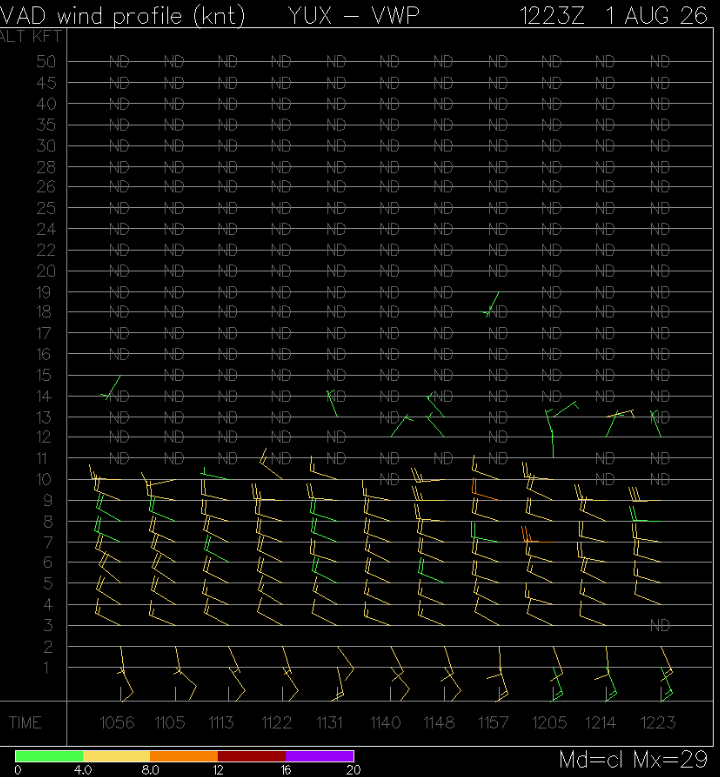This screenshot has height=777, width=720.
Task: Click the yellow 4–8 legend color band
Action: [x=116, y=756]
